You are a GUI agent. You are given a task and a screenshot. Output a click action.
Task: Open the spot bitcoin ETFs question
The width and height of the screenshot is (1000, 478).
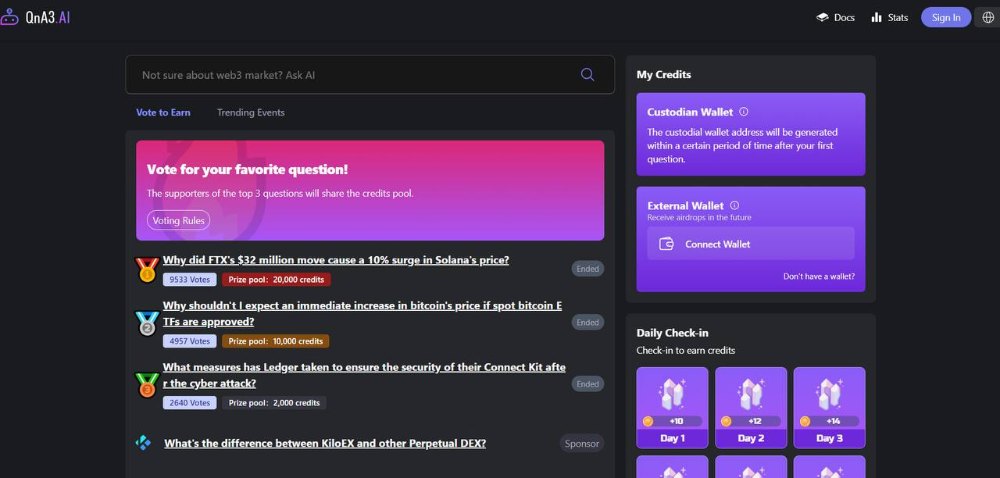362,314
